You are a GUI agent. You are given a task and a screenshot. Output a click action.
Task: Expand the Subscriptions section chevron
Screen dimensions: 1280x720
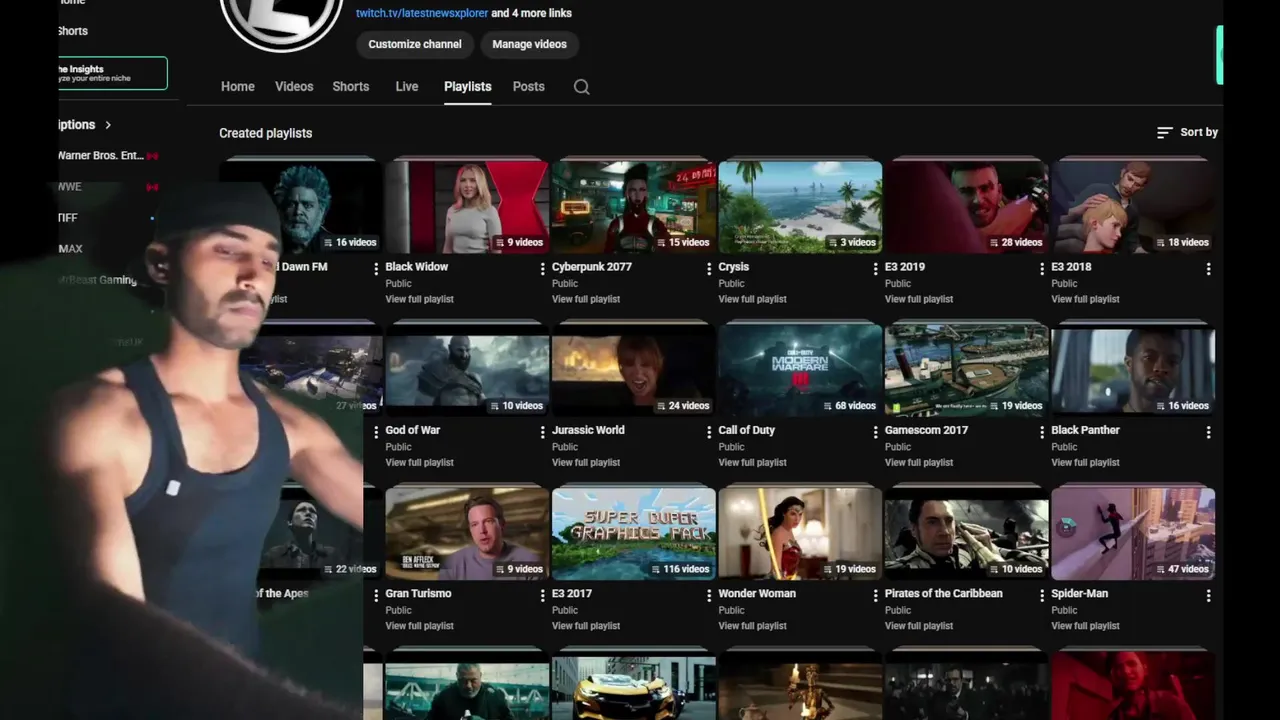[x=108, y=125]
